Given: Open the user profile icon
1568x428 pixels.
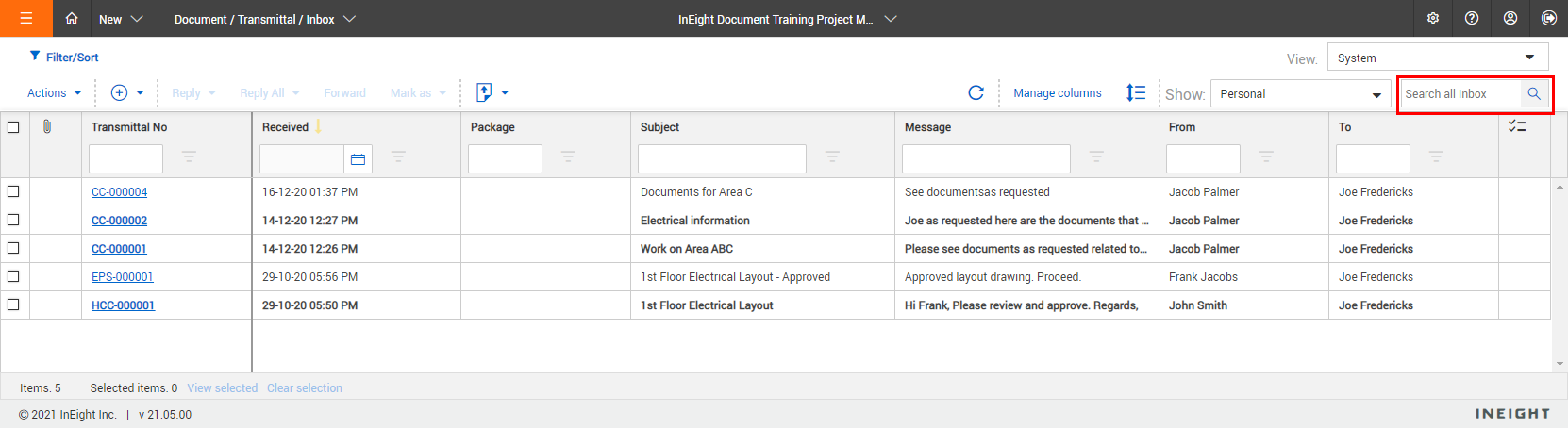Looking at the screenshot, I should point(1510,19).
